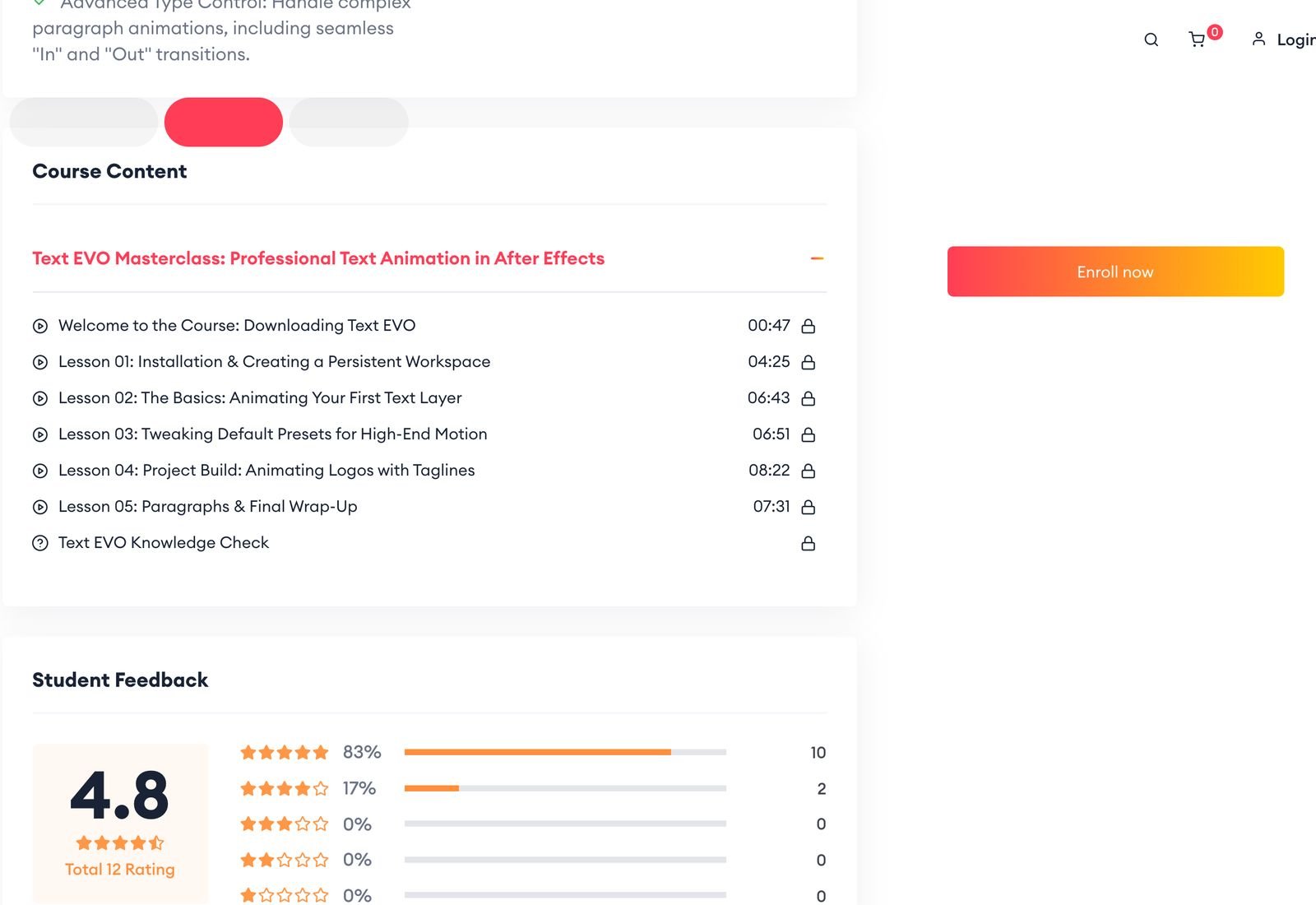Click the Total 12 Rating label
The height and width of the screenshot is (905, 1316).
pyautogui.click(x=120, y=869)
